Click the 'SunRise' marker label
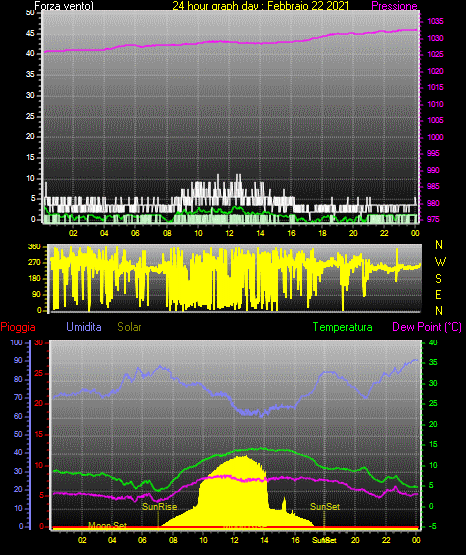466x555 pixels. pyautogui.click(x=159, y=507)
